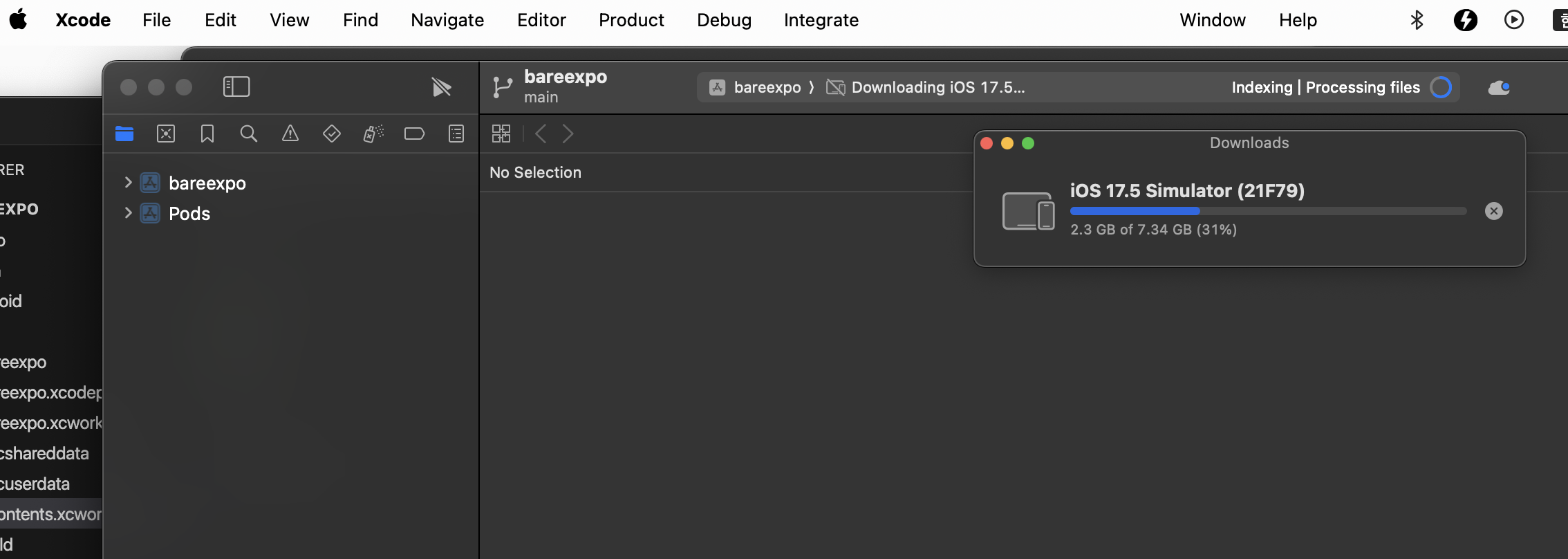The width and height of the screenshot is (1568, 559).
Task: Open the Editor menu
Action: click(x=541, y=20)
